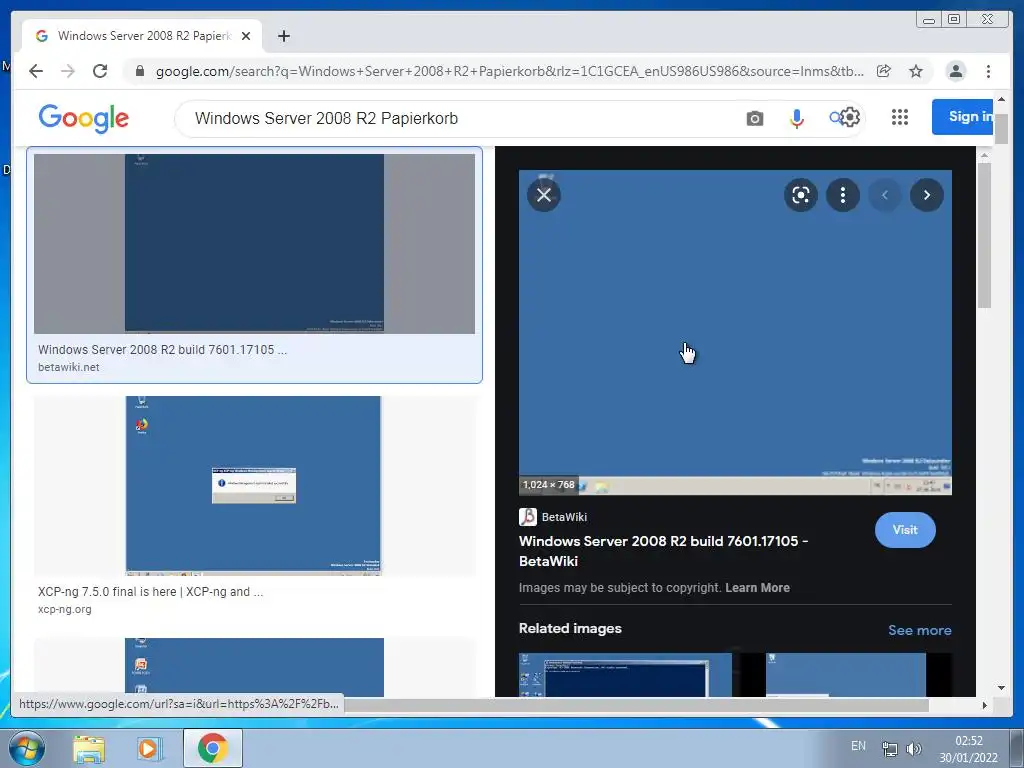The height and width of the screenshot is (768, 1024).
Task: Open Google quick settings gear
Action: (x=849, y=118)
